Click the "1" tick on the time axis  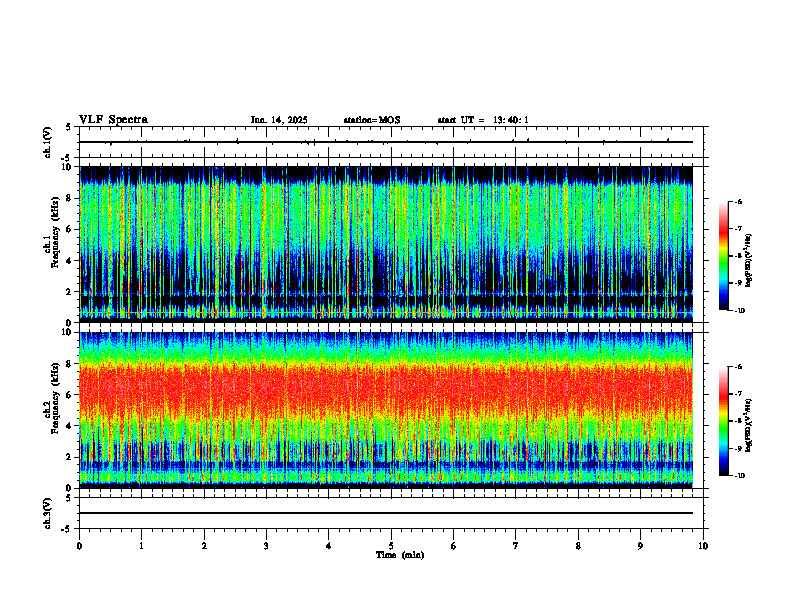(141, 546)
